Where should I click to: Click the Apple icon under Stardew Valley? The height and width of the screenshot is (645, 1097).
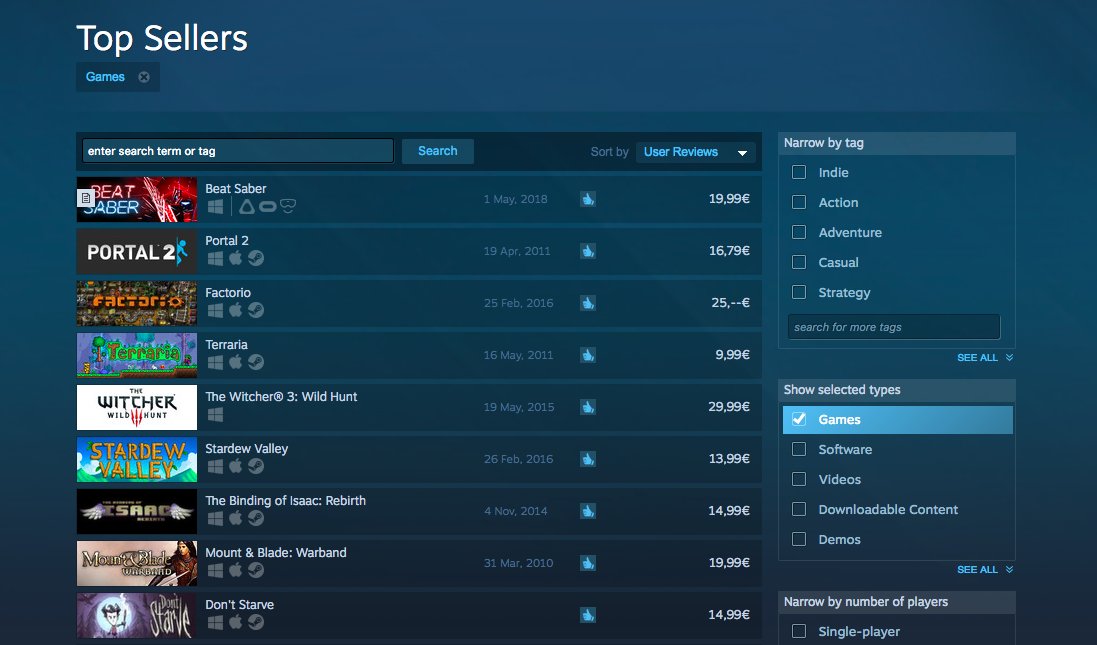tap(236, 465)
